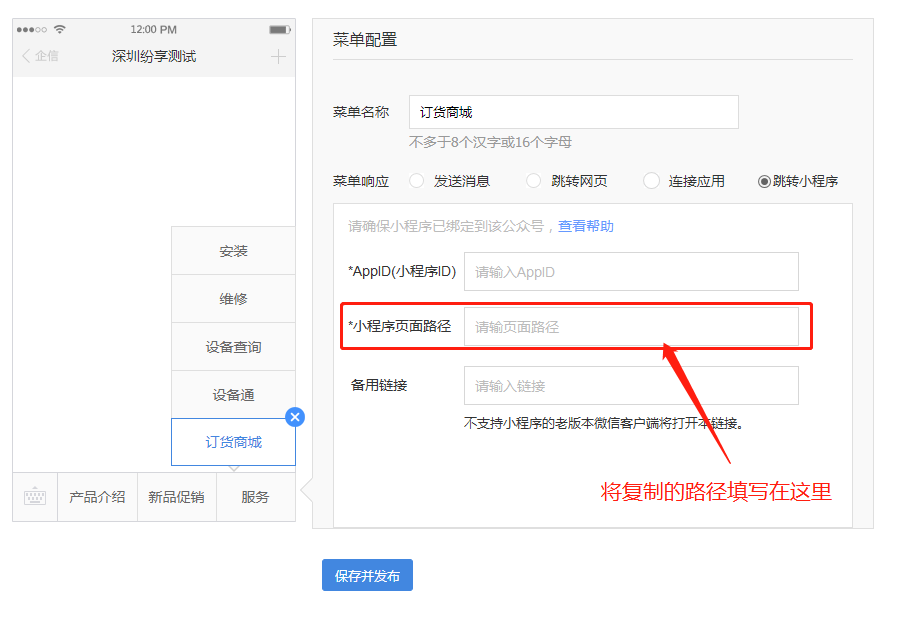Click the 菜单名称 input field
The image size is (897, 638).
tap(573, 113)
